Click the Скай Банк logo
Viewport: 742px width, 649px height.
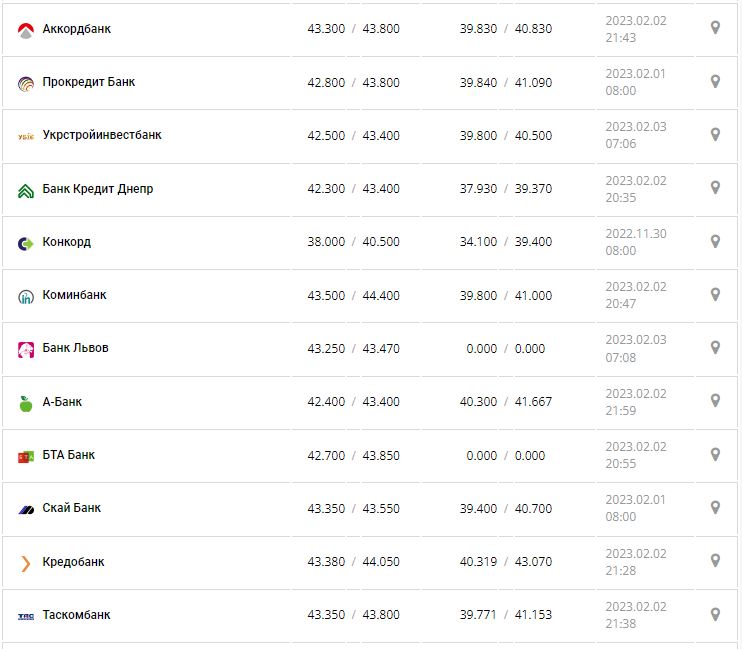coord(26,509)
